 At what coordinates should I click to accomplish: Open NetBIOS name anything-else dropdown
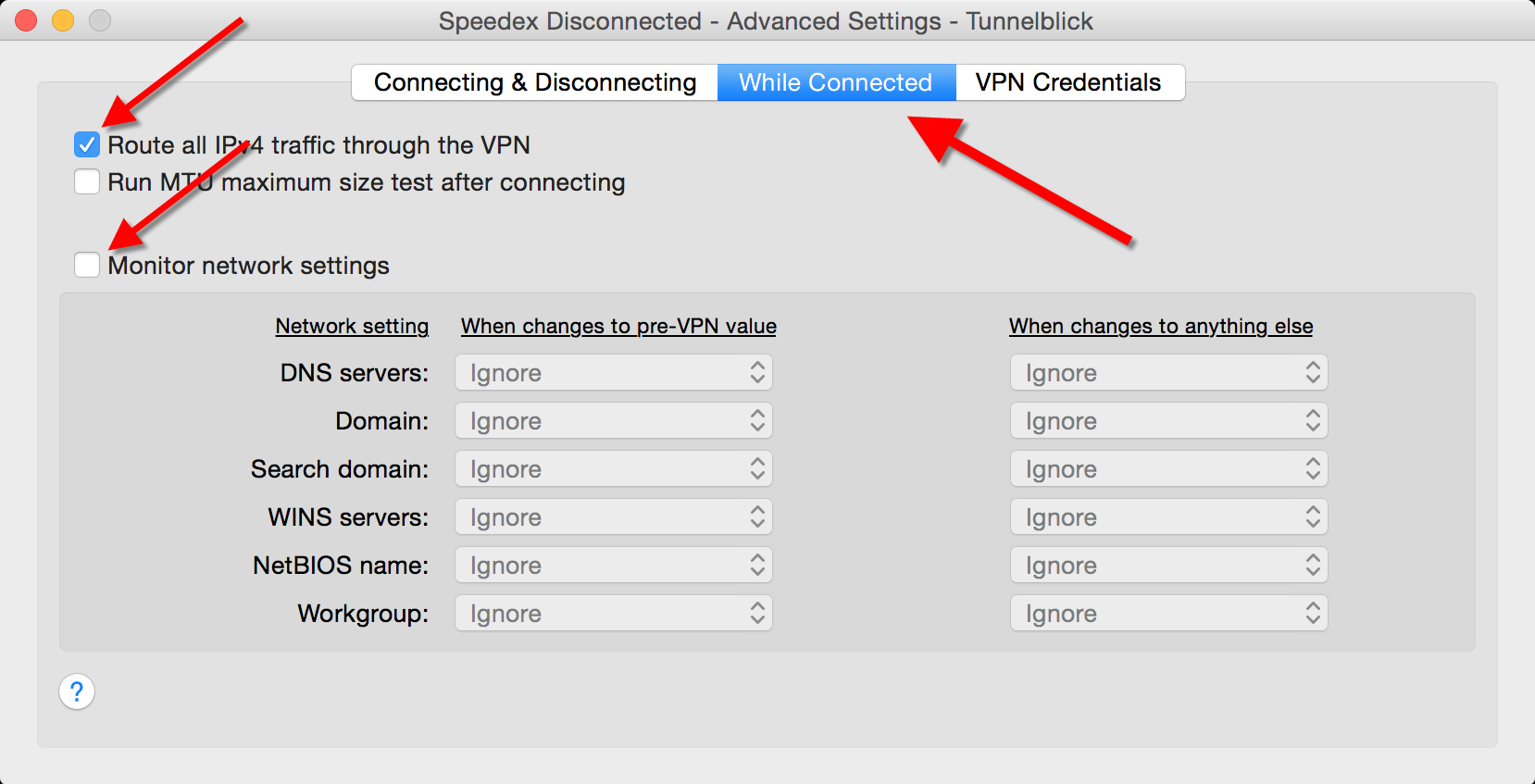point(1168,566)
